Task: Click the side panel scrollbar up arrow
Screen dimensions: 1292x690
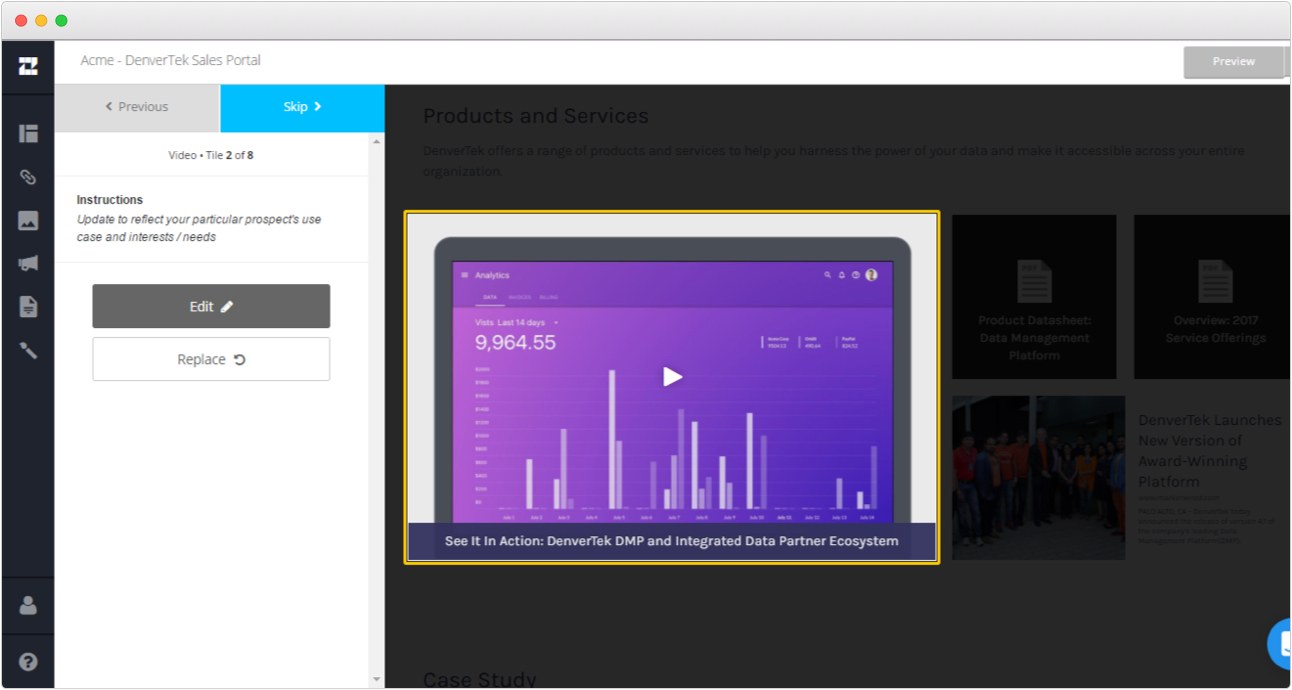Action: point(377,141)
